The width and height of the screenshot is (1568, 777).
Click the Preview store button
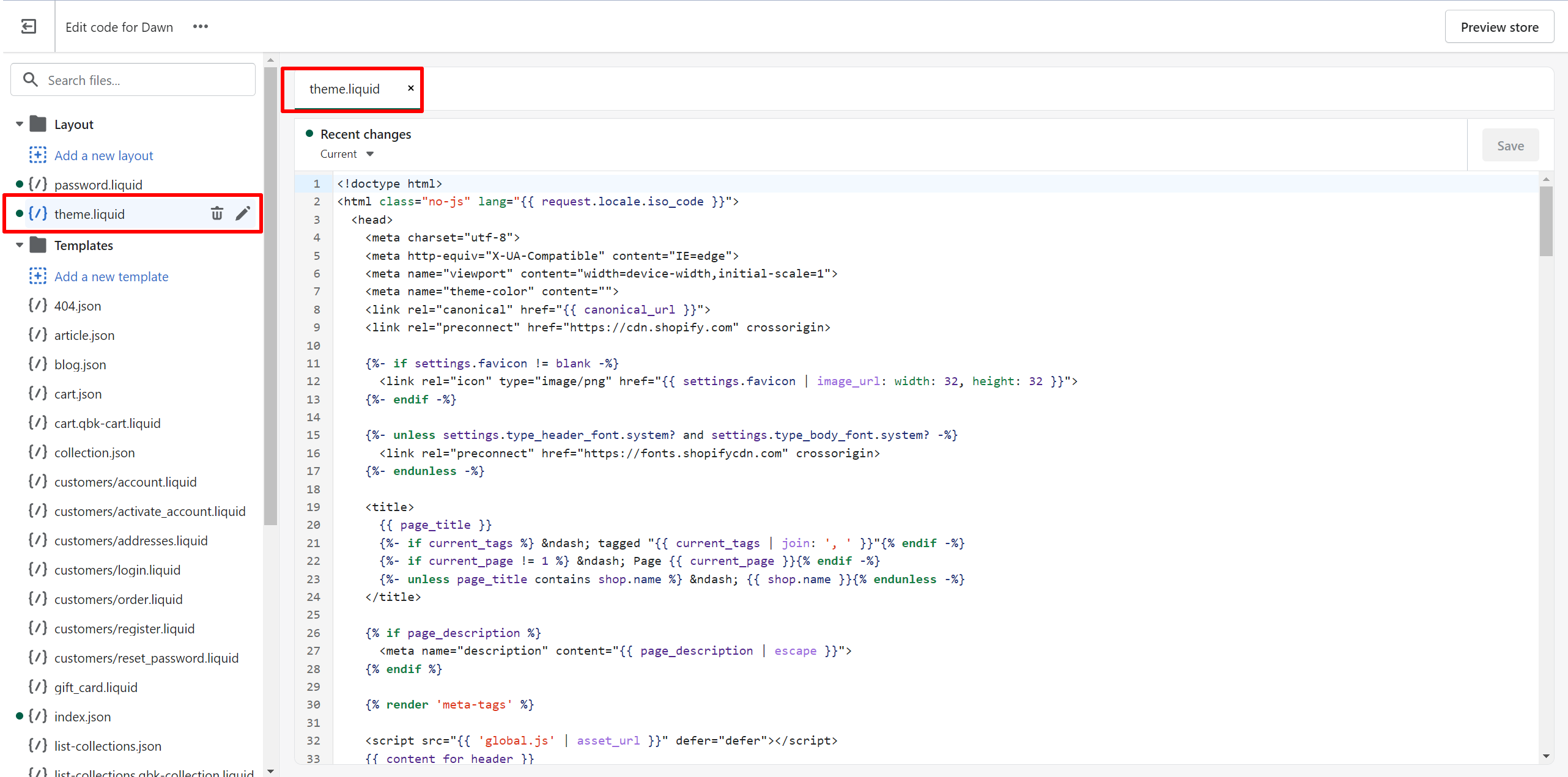tap(1499, 27)
